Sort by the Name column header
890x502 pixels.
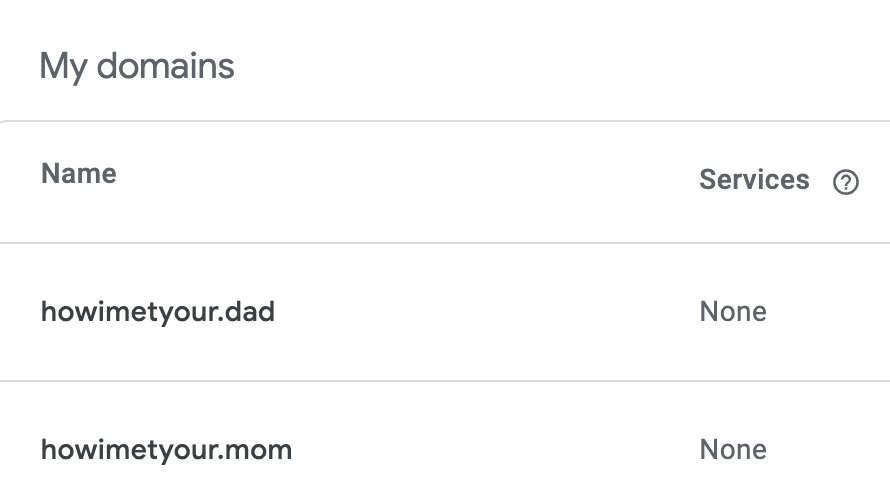pyautogui.click(x=79, y=174)
